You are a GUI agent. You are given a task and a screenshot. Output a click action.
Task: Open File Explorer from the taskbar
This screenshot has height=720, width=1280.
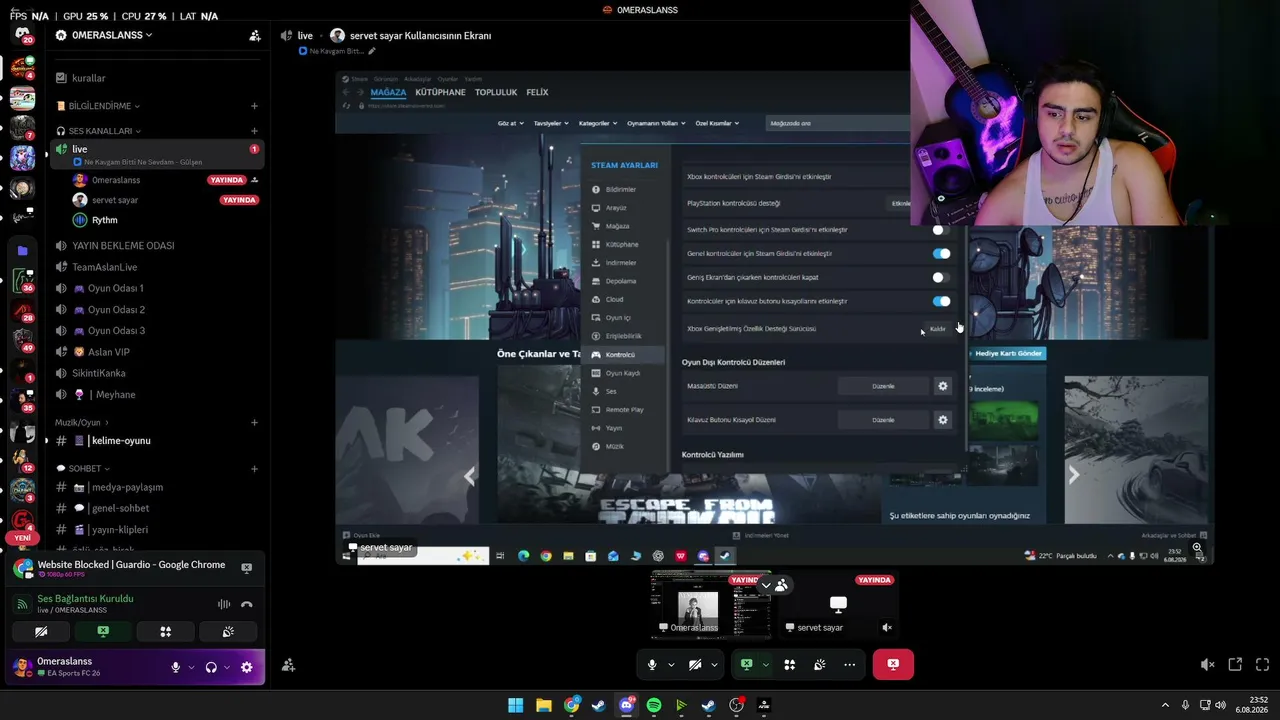point(544,705)
